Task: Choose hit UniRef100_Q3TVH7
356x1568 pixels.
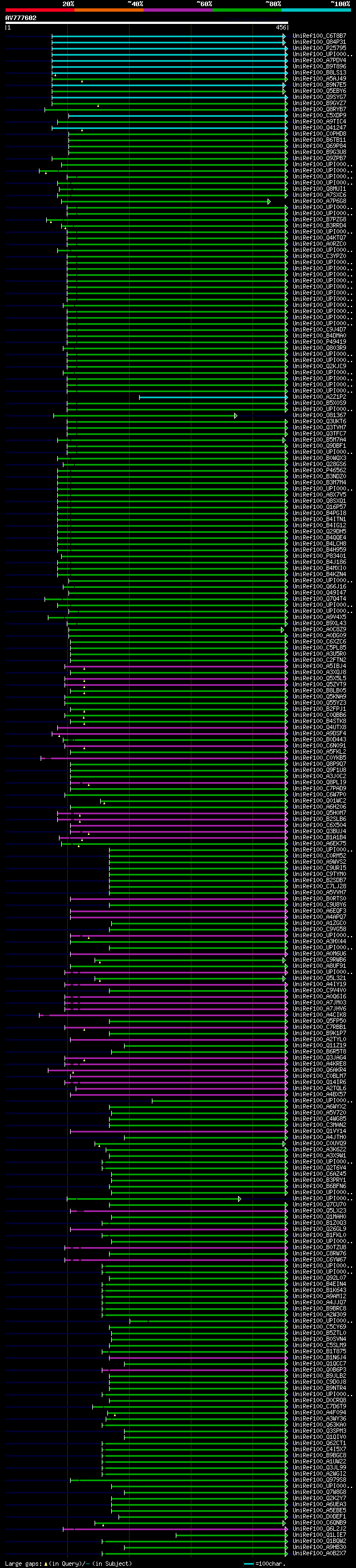Action: [x=319, y=427]
